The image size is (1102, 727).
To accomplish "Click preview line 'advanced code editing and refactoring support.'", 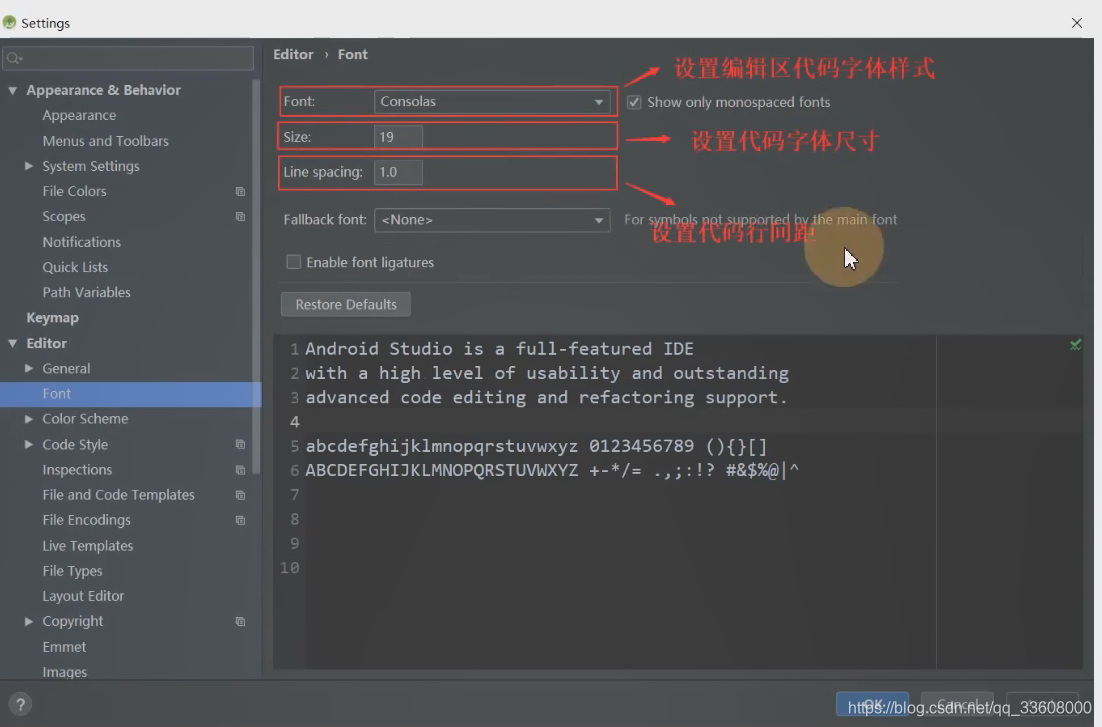I will 546,398.
